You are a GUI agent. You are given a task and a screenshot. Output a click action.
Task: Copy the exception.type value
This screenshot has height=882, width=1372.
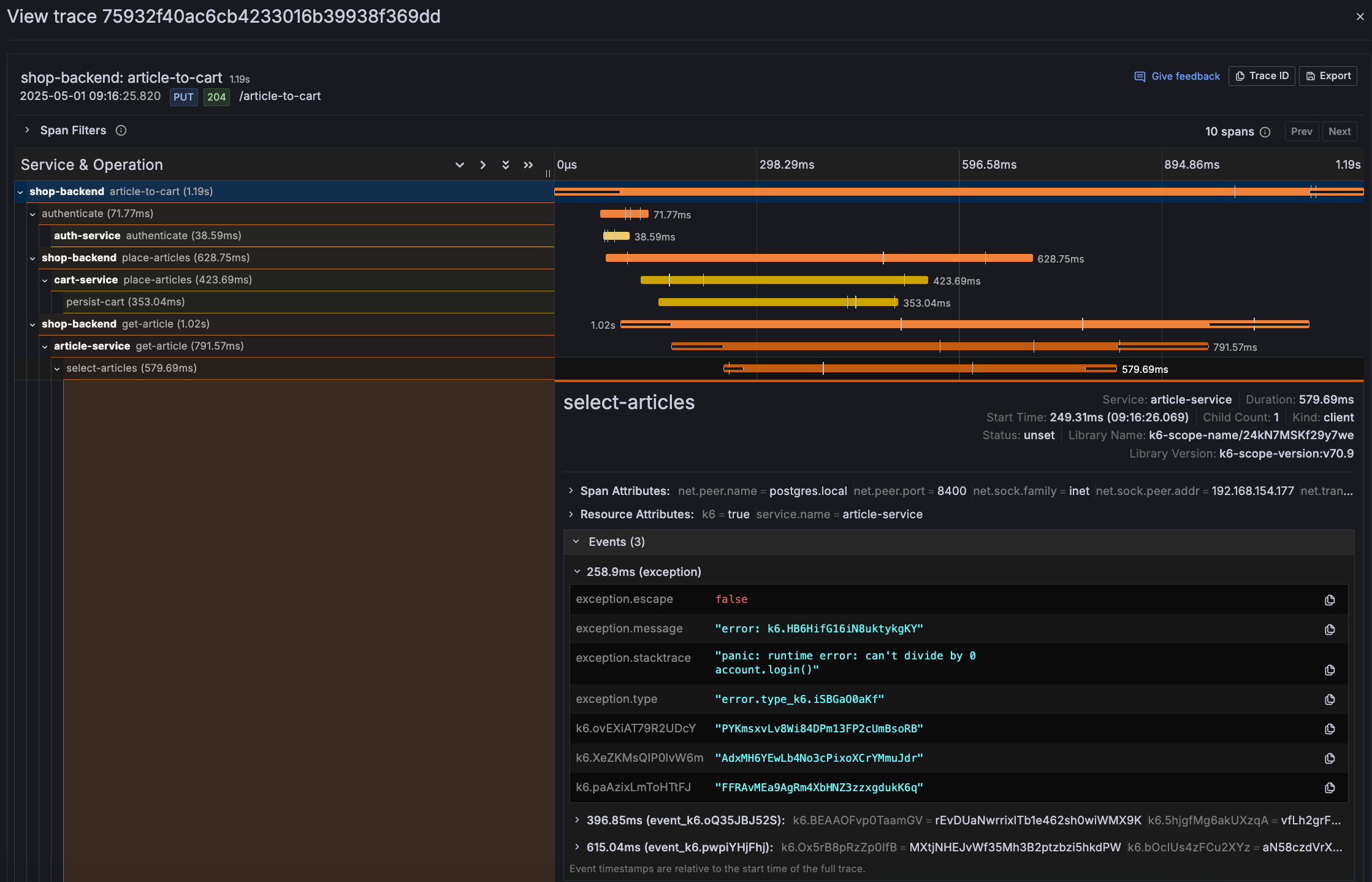pos(1329,699)
